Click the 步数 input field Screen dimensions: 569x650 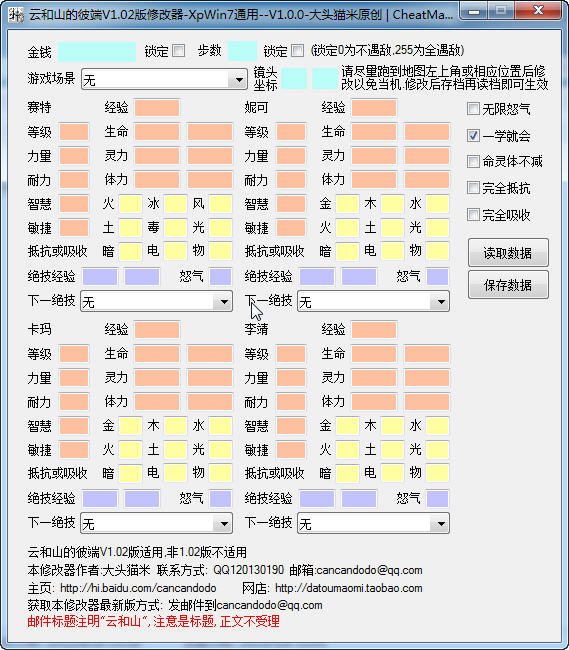[x=242, y=52]
